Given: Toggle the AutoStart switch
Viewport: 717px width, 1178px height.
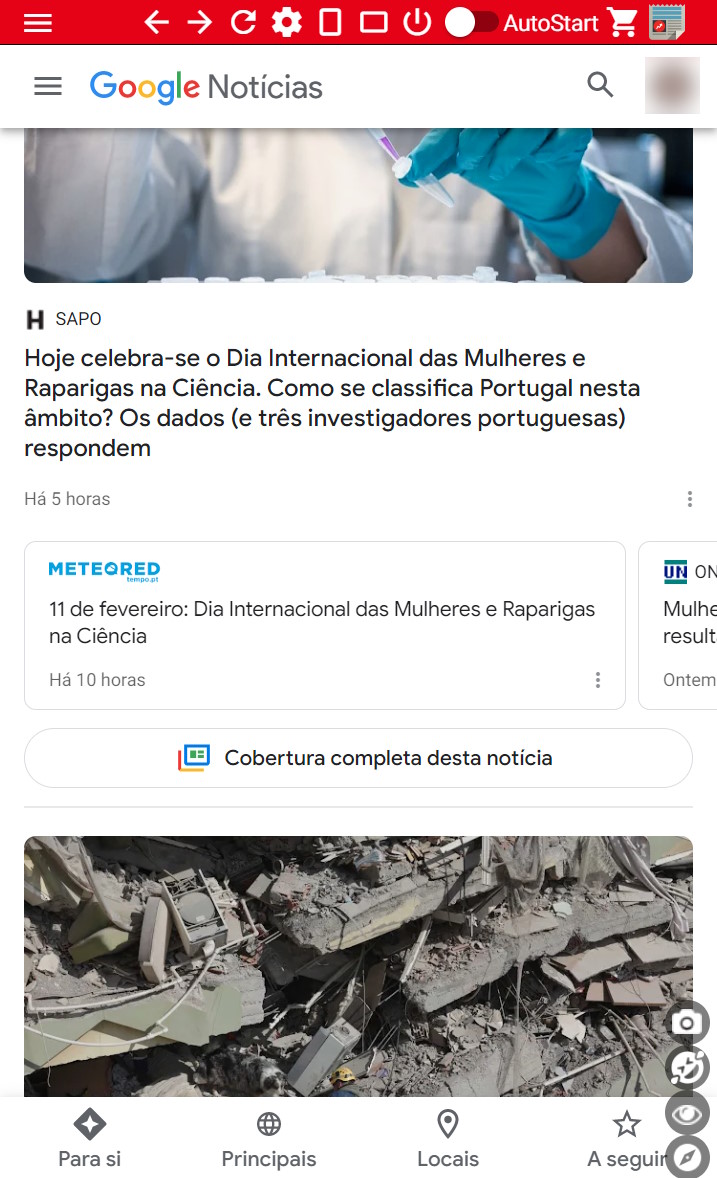Looking at the screenshot, I should tap(471, 23).
